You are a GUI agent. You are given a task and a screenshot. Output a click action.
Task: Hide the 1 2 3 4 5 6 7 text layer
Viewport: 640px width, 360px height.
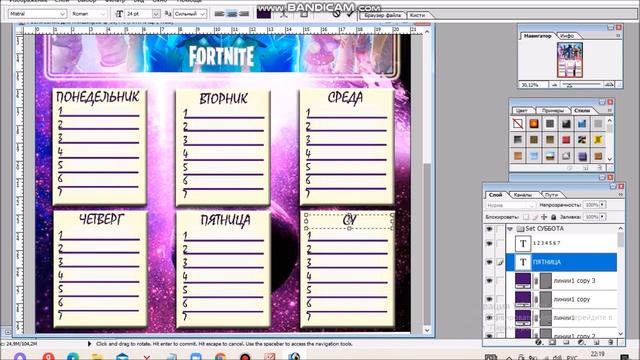pyautogui.click(x=489, y=243)
